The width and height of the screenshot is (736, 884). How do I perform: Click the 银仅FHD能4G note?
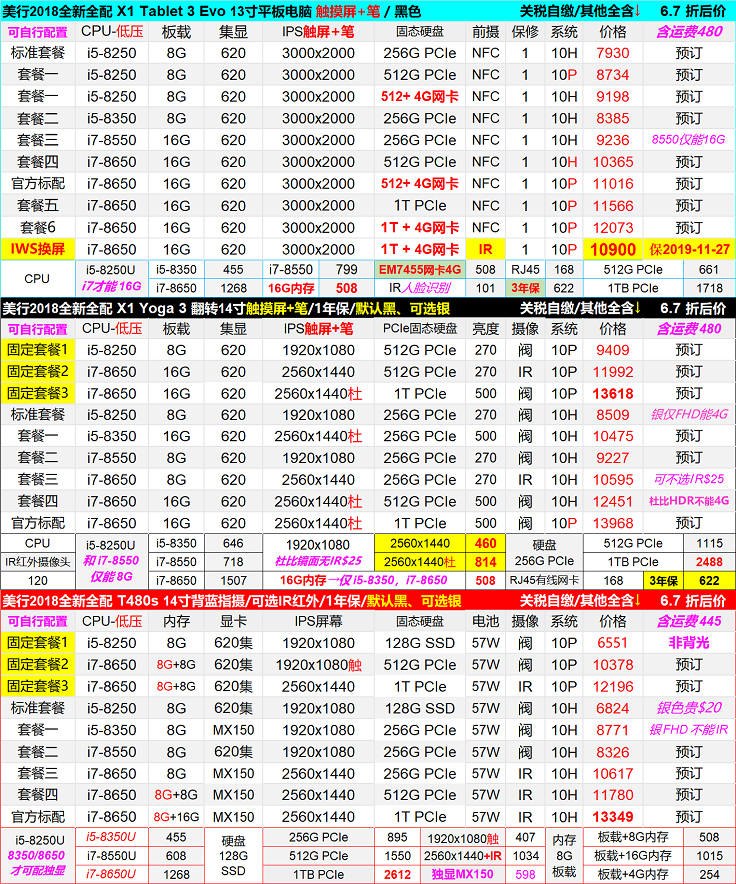(688, 415)
